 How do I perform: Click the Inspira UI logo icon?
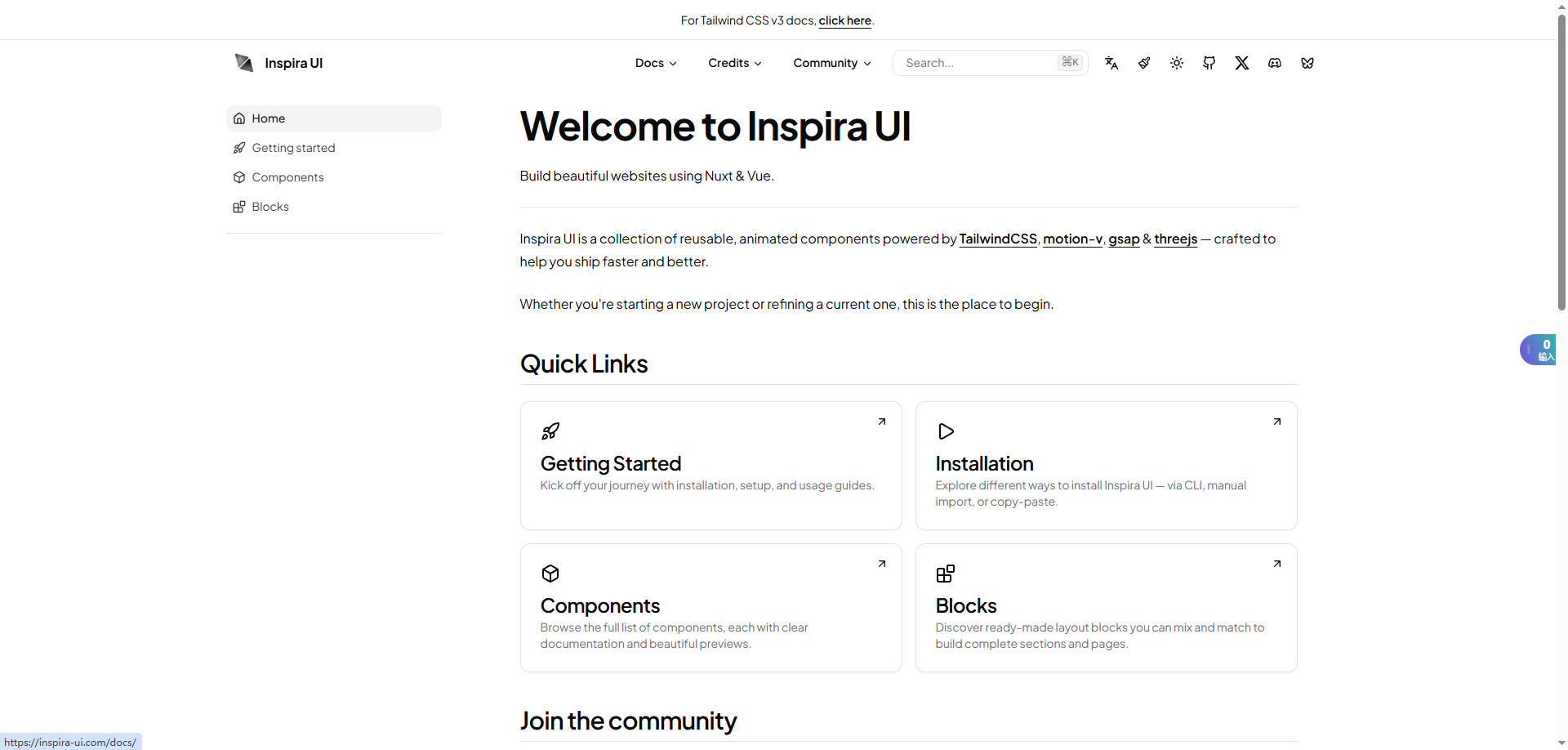tap(243, 63)
